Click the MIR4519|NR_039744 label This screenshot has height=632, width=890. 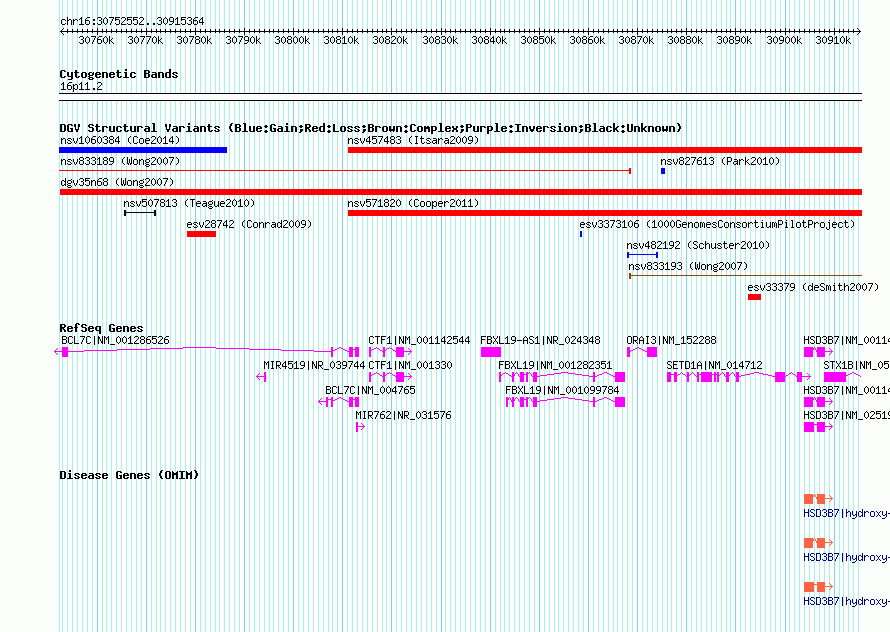click(x=314, y=365)
